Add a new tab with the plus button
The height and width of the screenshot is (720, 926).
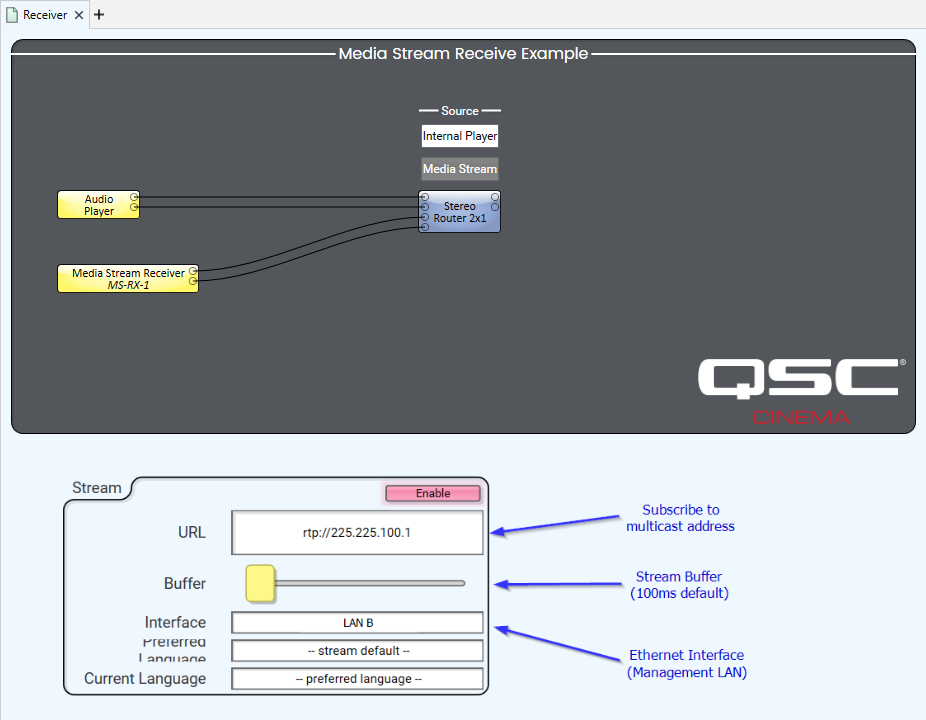point(98,15)
